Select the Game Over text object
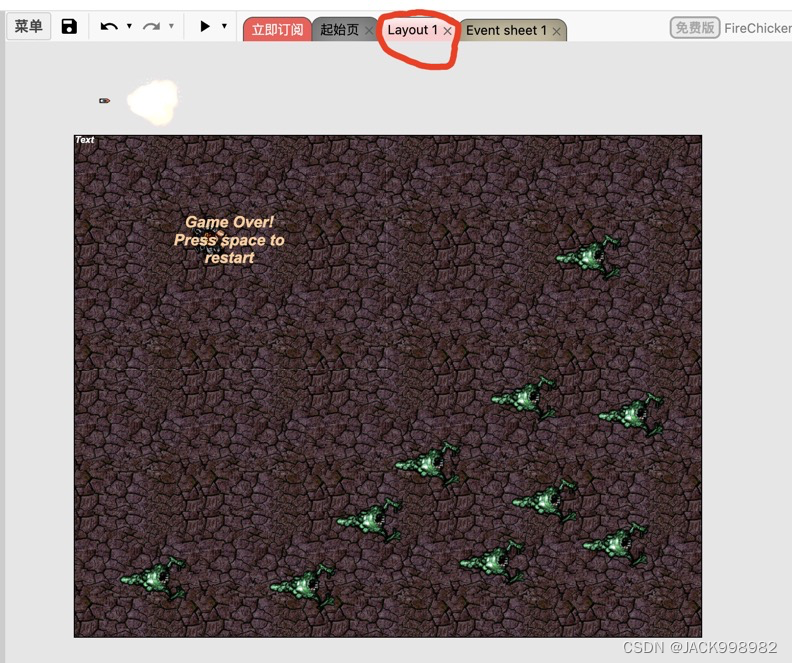Screen dimensions: 792x663 point(229,240)
